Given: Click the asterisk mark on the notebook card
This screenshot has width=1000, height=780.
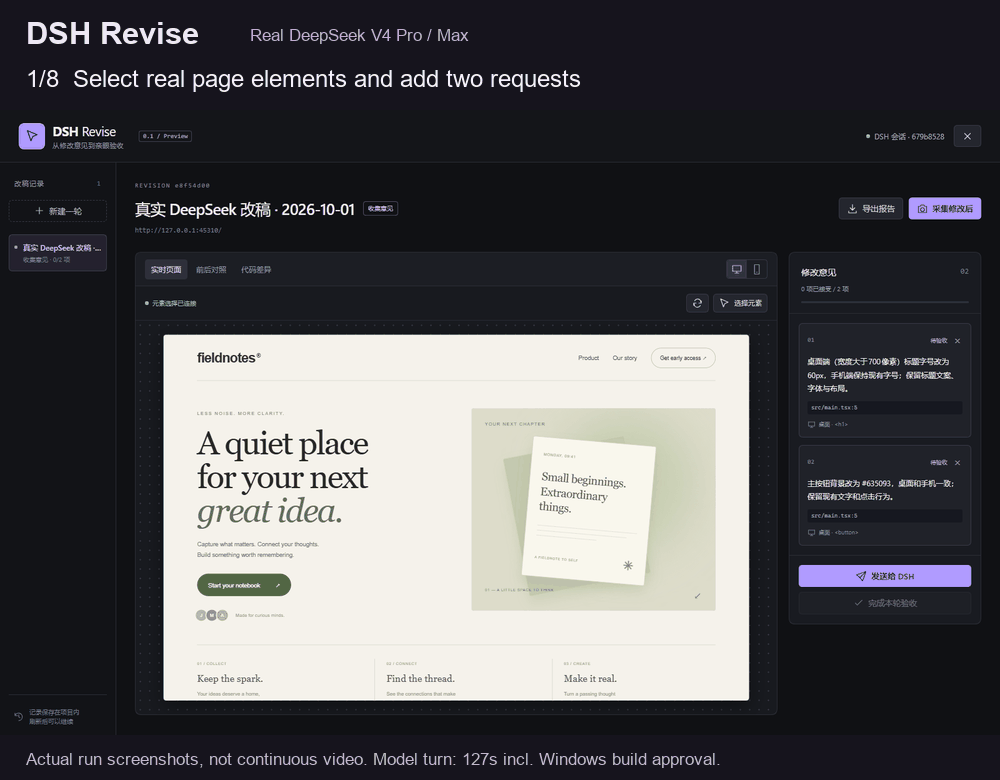Looking at the screenshot, I should (628, 565).
